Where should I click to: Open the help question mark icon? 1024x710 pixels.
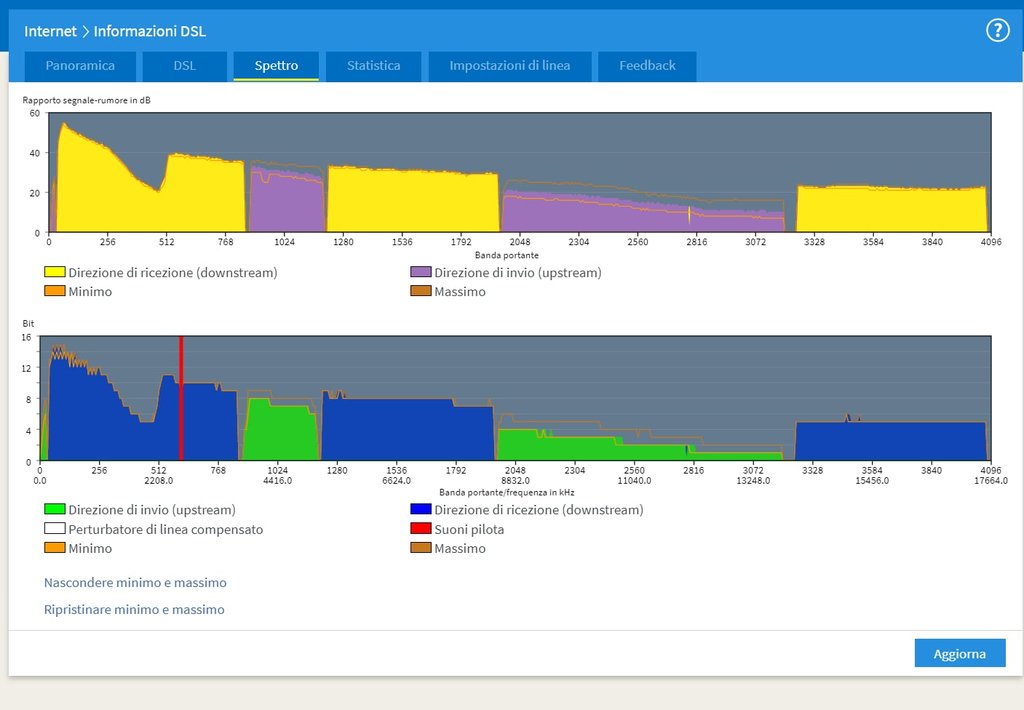tap(997, 30)
